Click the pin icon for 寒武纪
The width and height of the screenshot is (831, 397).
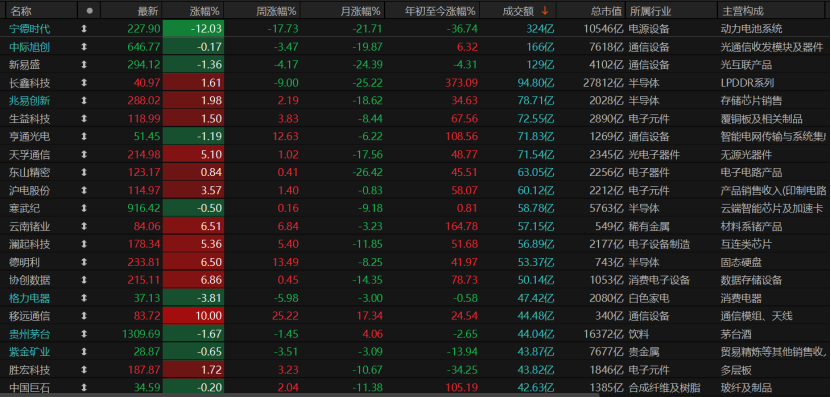[x=84, y=208]
